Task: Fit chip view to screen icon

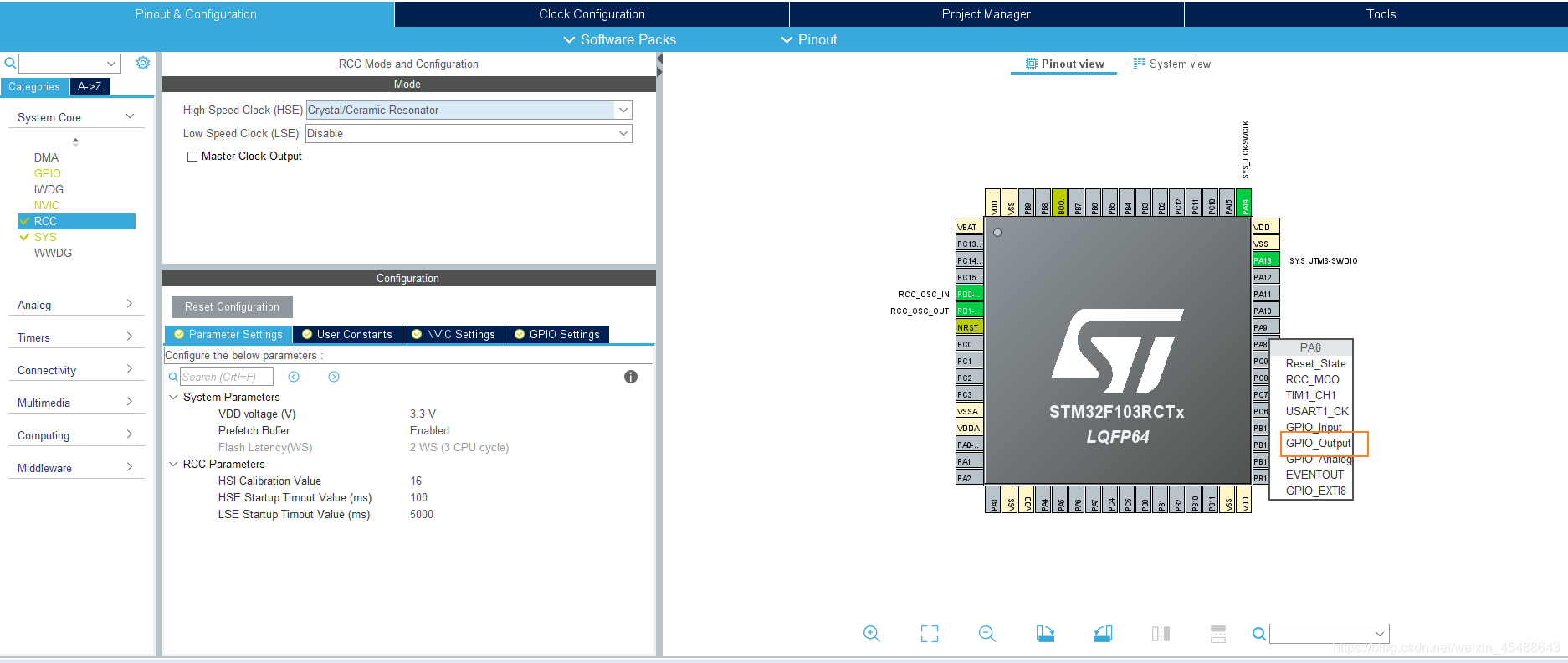Action: click(930, 634)
